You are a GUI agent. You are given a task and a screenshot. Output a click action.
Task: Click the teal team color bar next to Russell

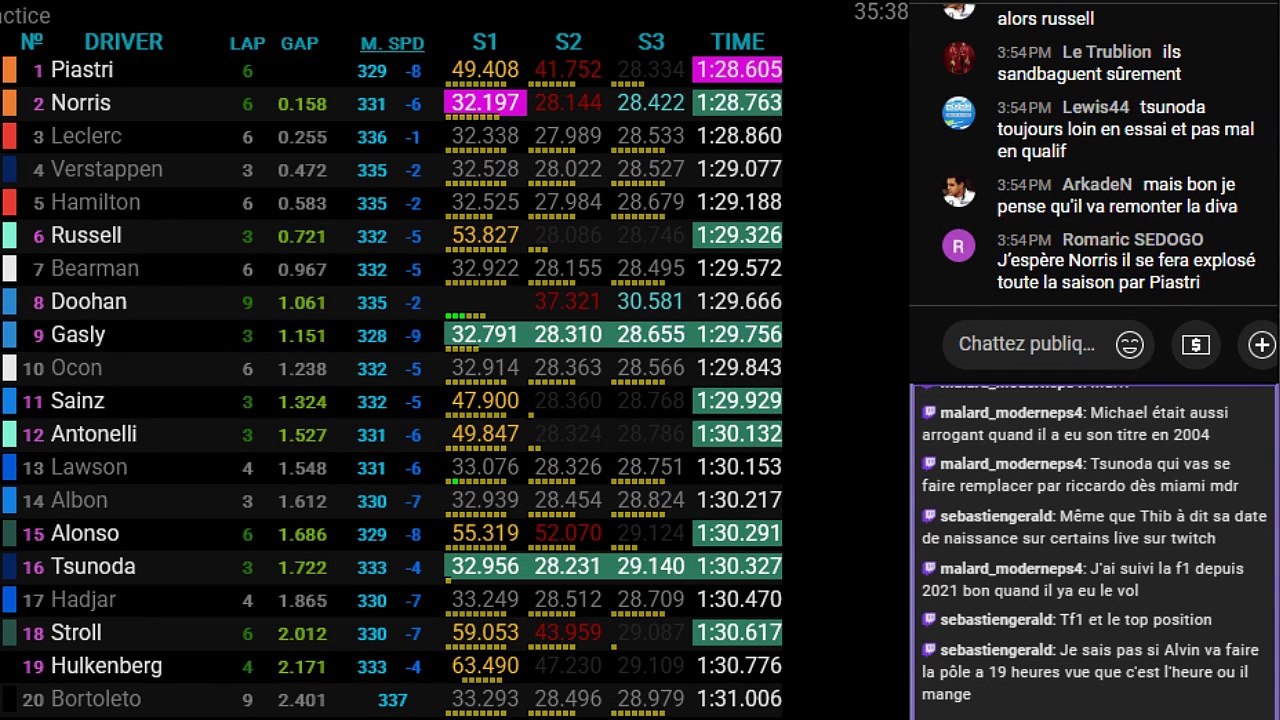click(x=10, y=235)
